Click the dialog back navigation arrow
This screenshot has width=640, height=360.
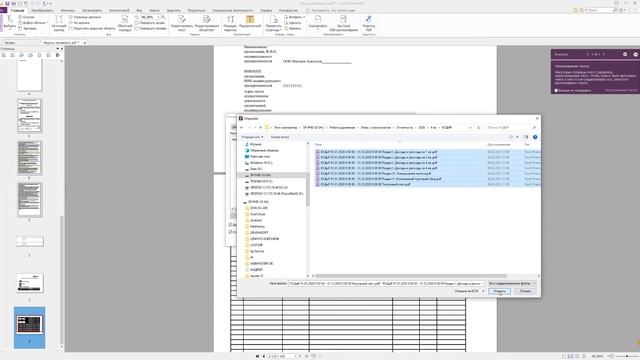pyautogui.click(x=242, y=127)
